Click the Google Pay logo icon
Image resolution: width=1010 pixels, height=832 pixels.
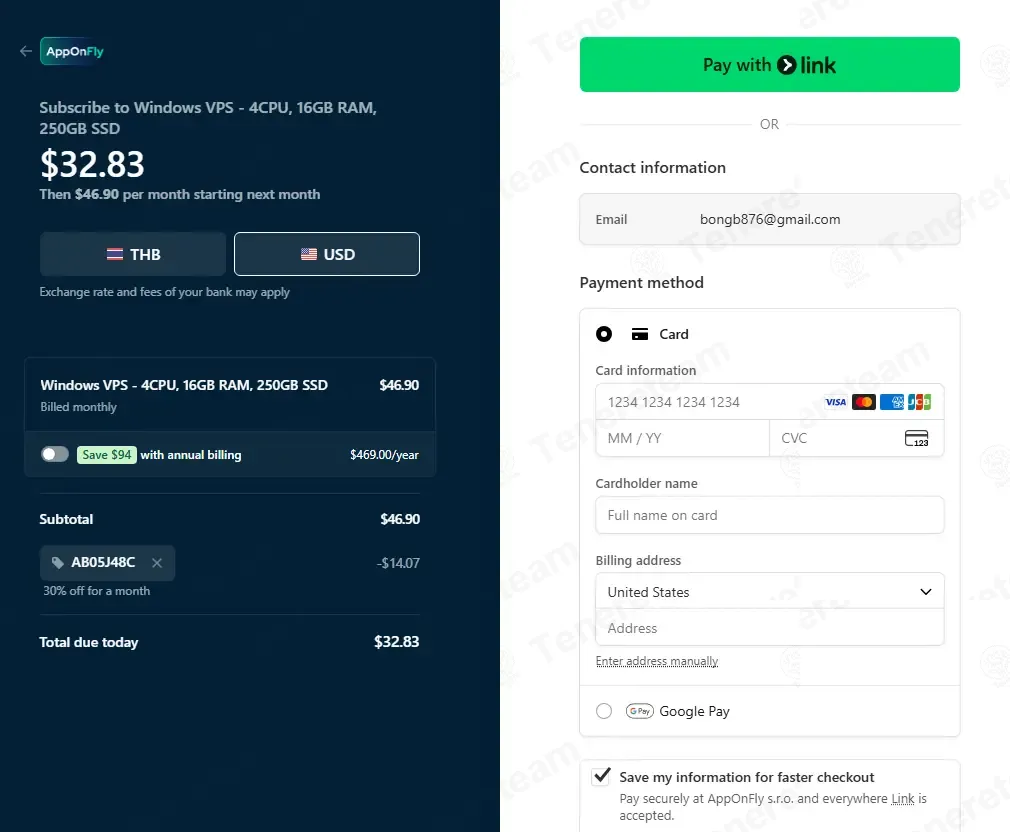640,711
